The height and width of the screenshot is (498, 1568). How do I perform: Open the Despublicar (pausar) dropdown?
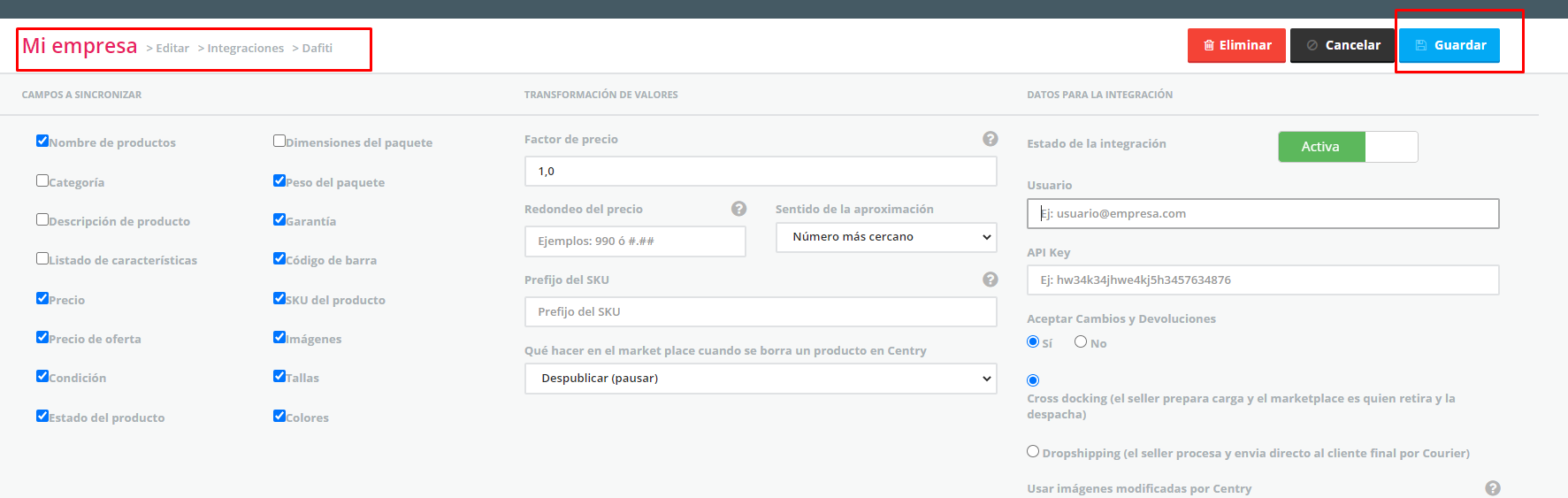click(761, 379)
